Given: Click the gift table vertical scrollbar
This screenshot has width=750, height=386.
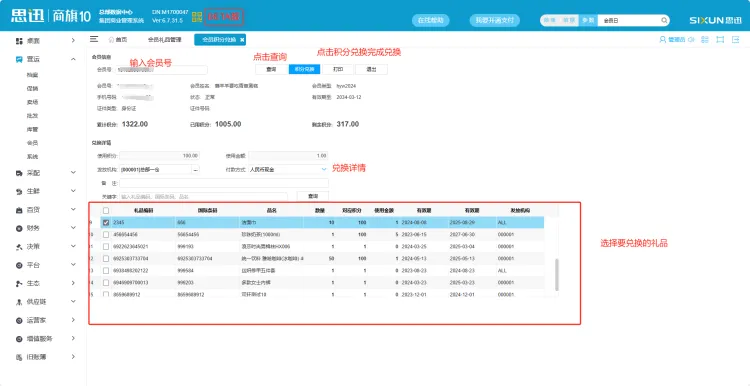Looking at the screenshot, I should [557, 275].
